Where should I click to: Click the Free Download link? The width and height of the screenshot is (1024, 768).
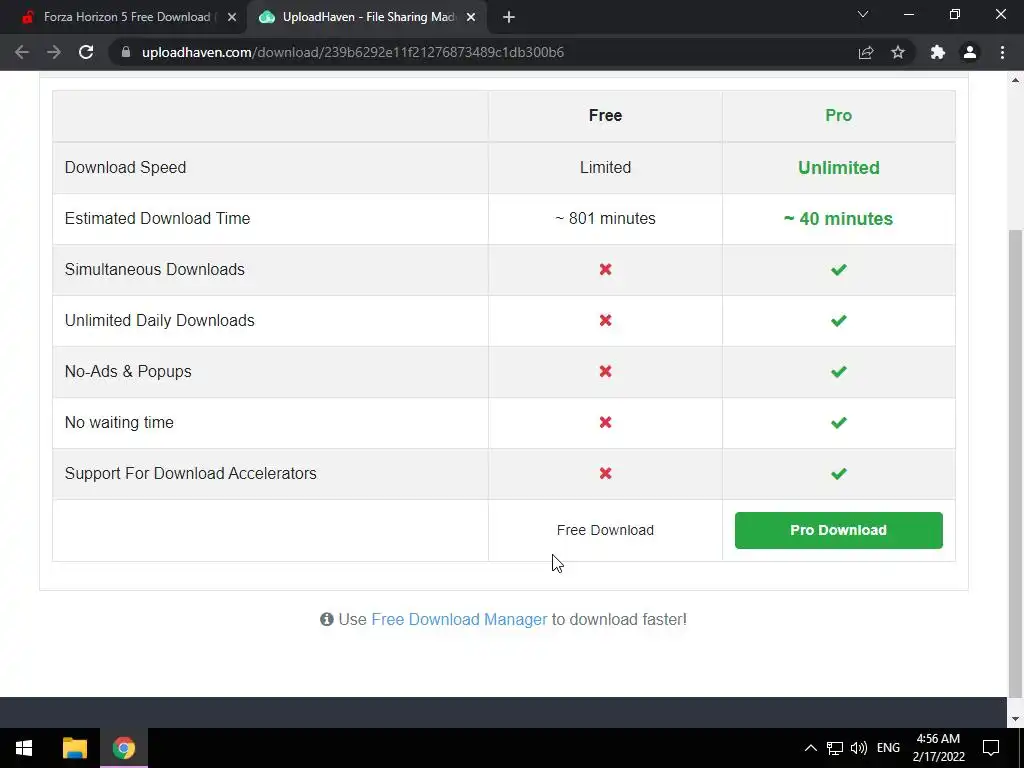coord(605,530)
